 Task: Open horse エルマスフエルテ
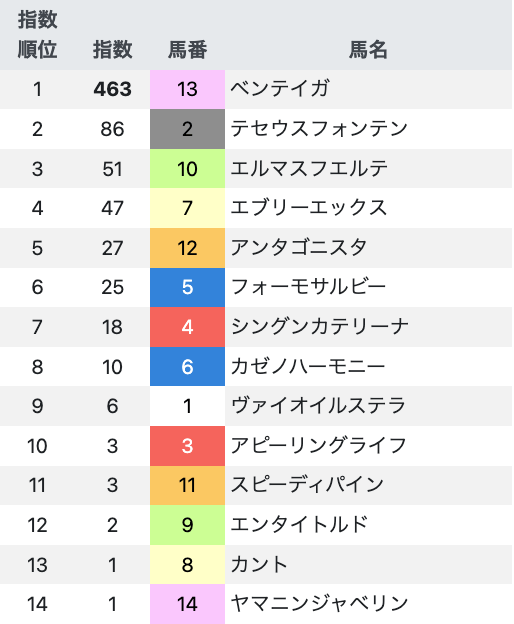coord(309,168)
